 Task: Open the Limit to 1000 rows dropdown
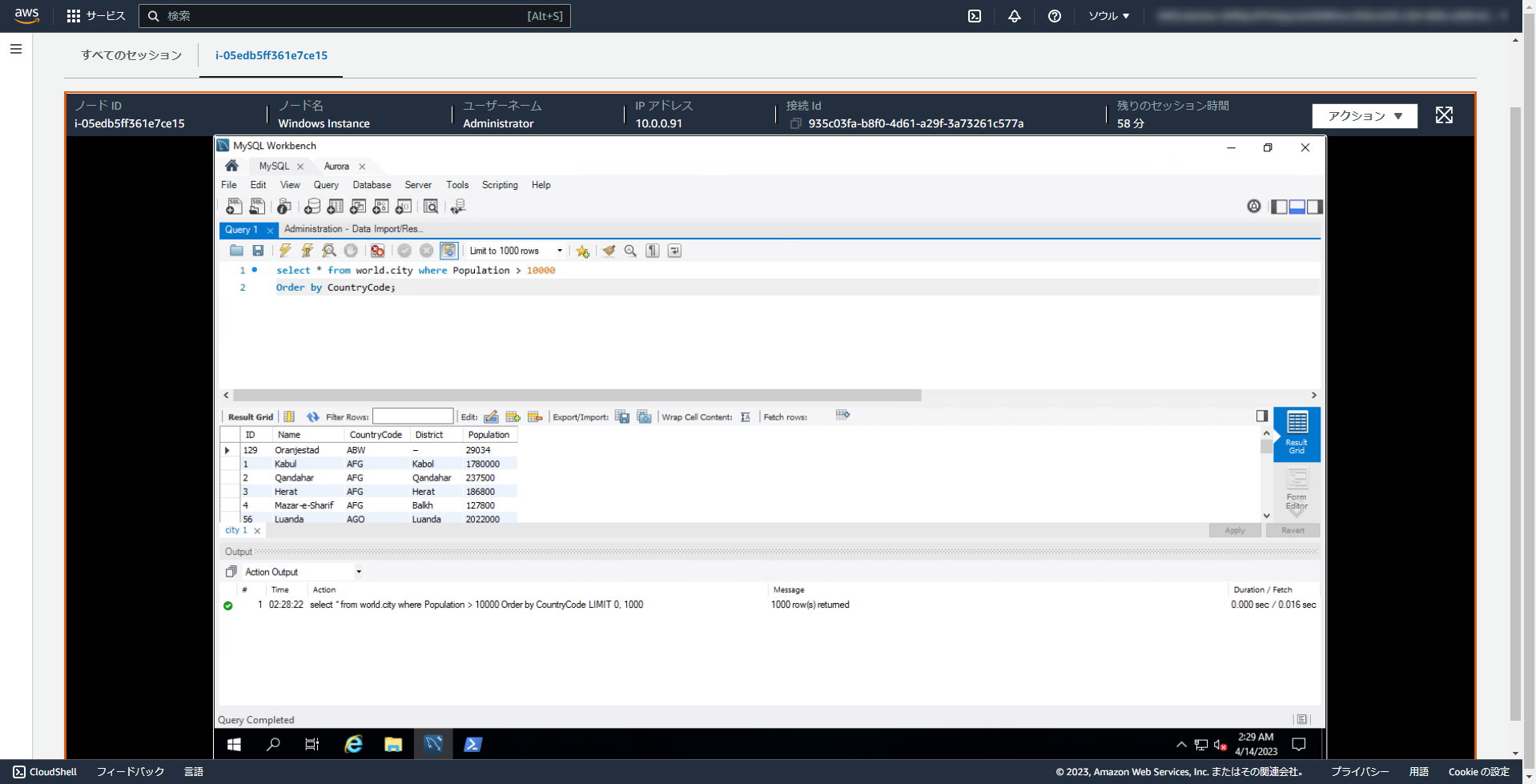[559, 251]
